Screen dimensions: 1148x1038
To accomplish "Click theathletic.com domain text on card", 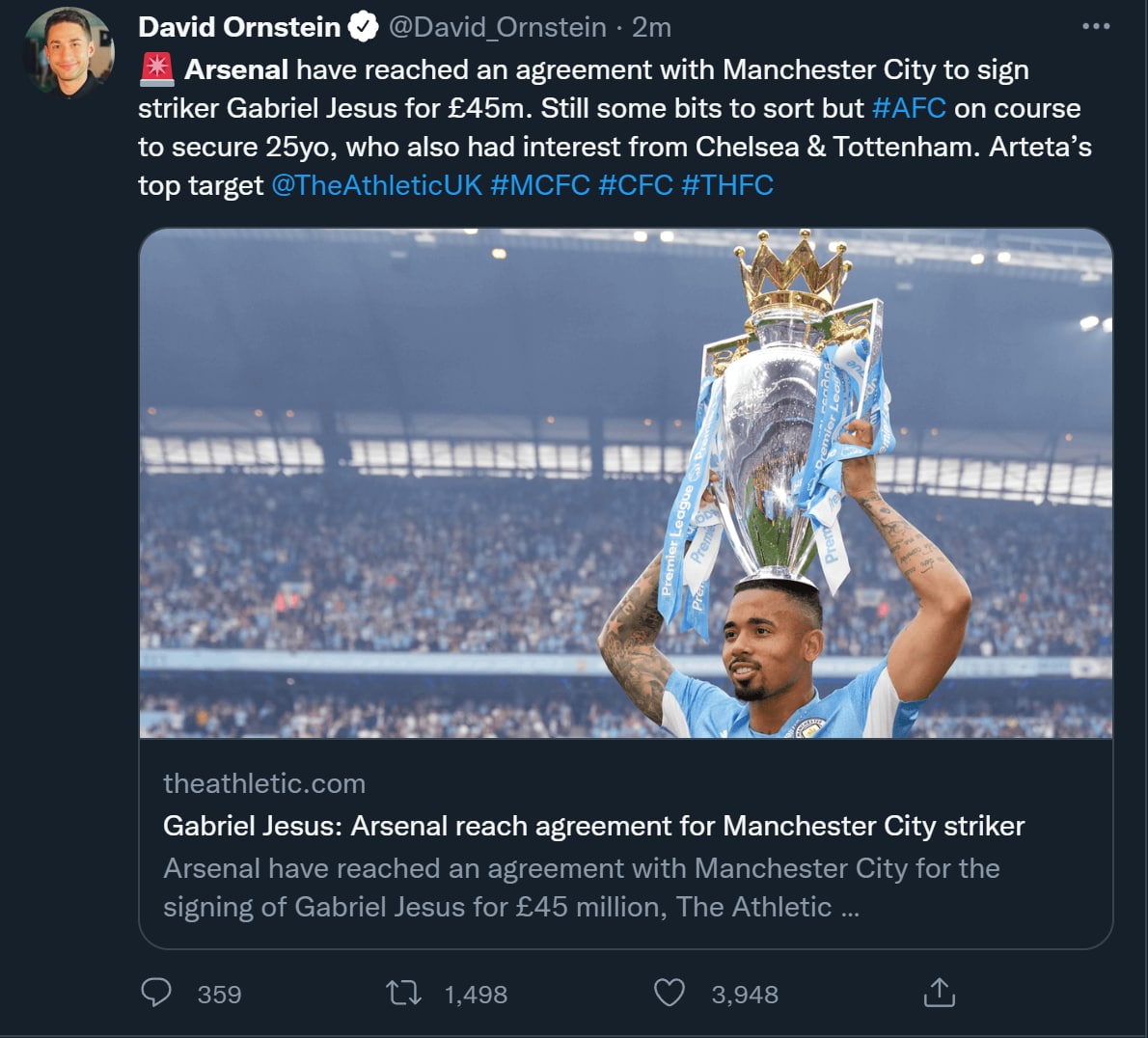I will pyautogui.click(x=264, y=783).
